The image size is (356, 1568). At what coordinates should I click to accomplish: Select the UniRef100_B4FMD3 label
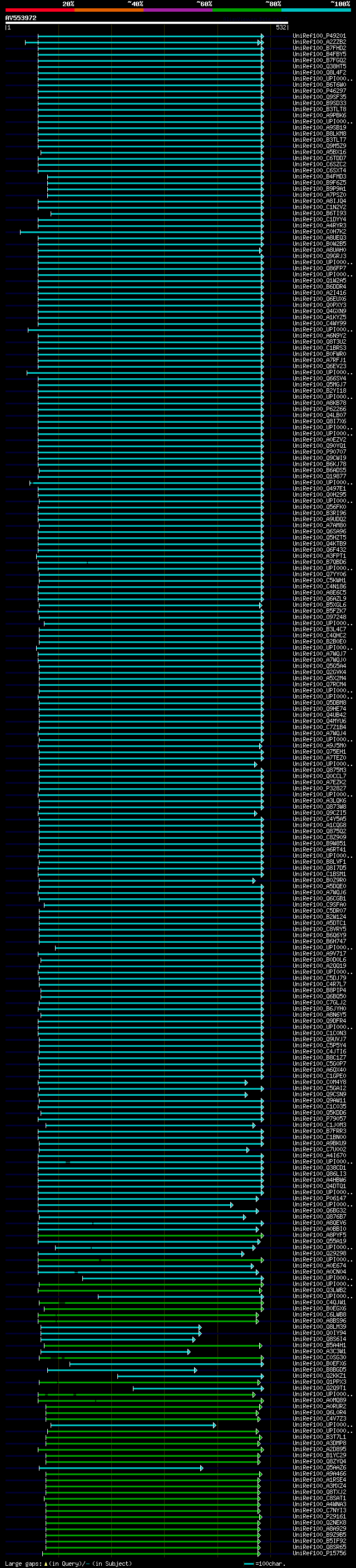coord(319,176)
